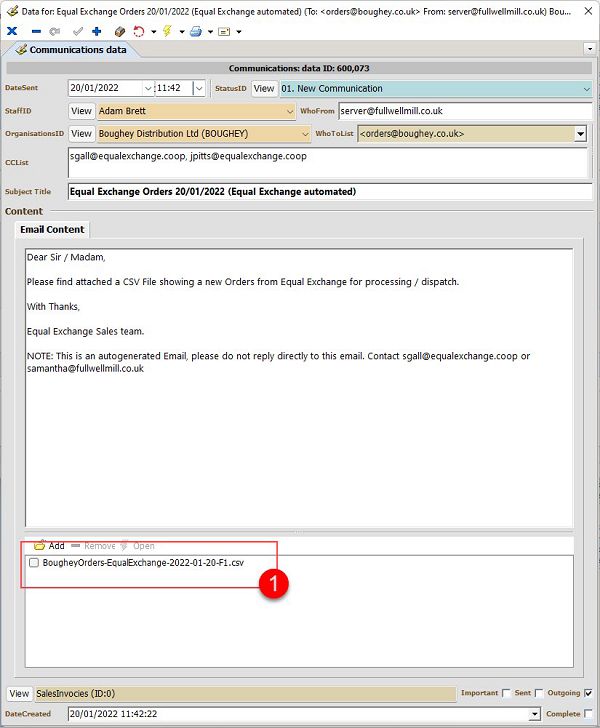Image resolution: width=600 pixels, height=728 pixels.
Task: Click View button next to StatusID
Action: (x=264, y=88)
